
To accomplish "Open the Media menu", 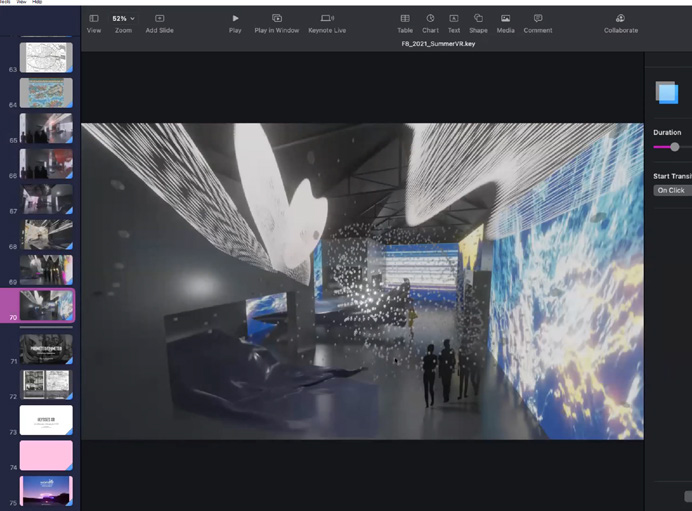I will (506, 19).
